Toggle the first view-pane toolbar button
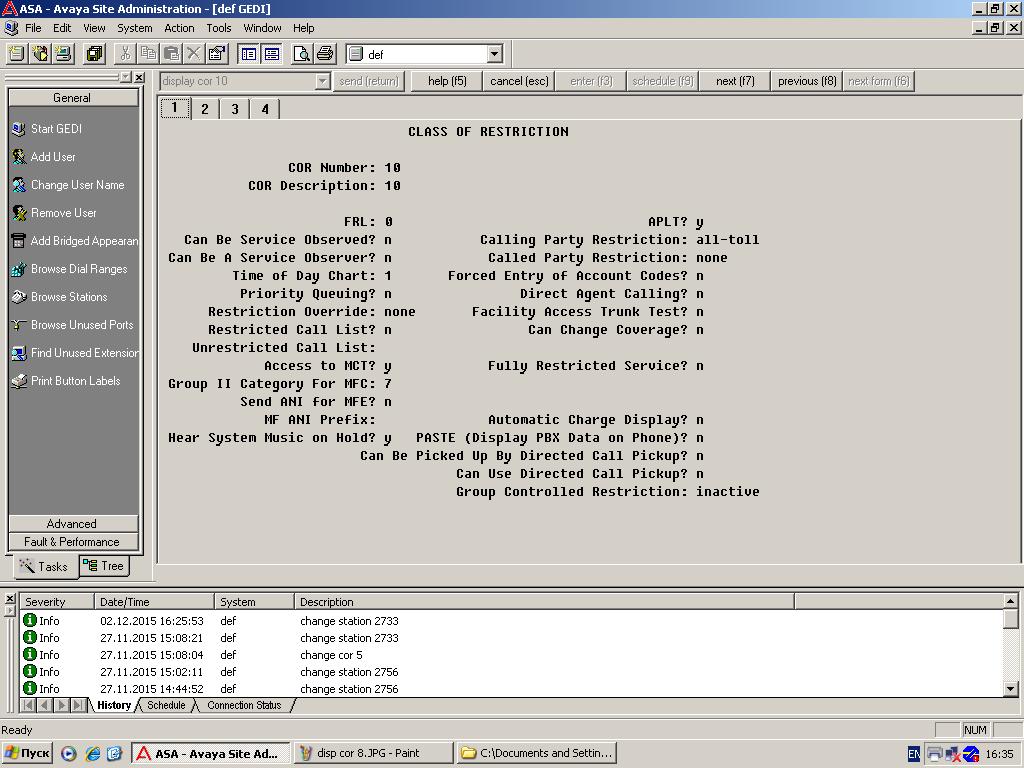Viewport: 1024px width, 768px height. (x=249, y=54)
